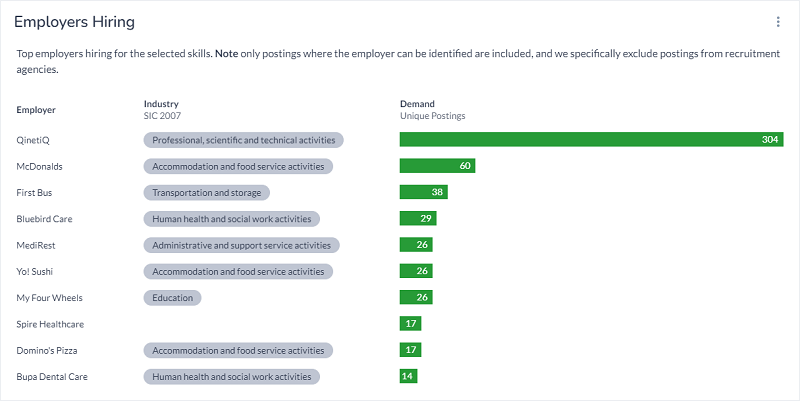
Task: Click the McDonalds employer name
Action: pyautogui.click(x=39, y=166)
